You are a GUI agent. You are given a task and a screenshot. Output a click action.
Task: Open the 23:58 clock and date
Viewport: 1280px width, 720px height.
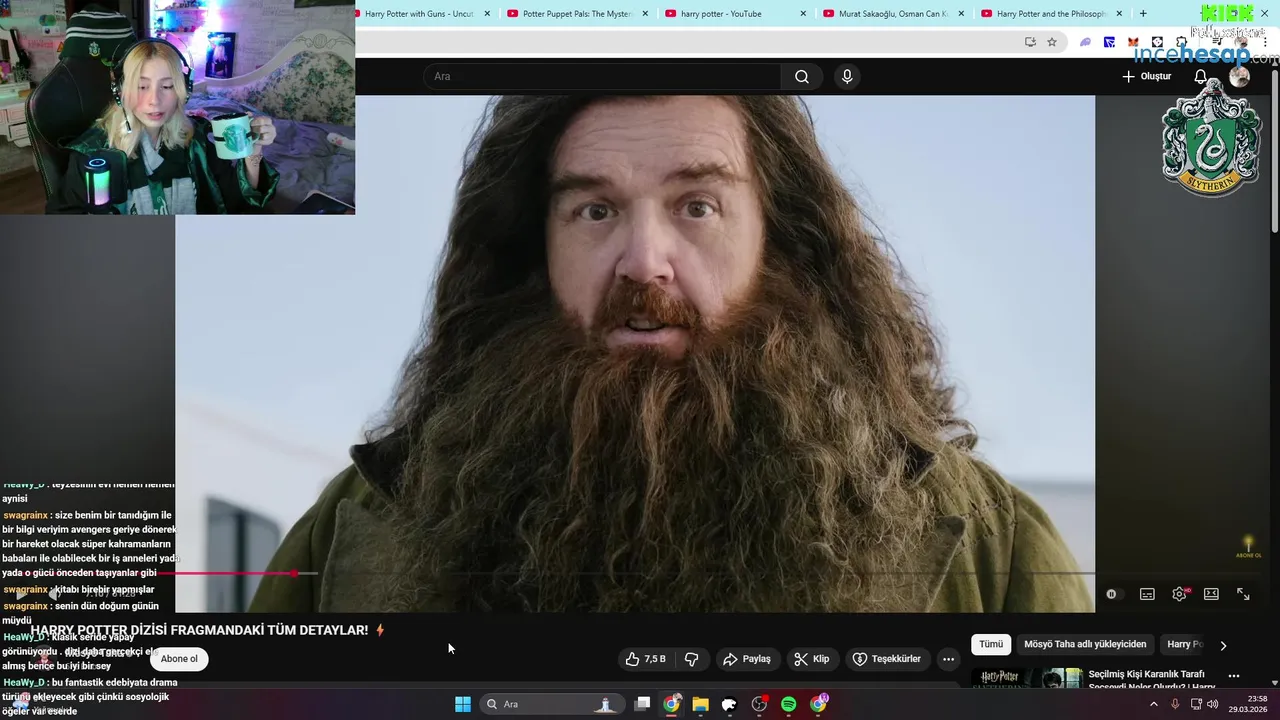click(1250, 704)
